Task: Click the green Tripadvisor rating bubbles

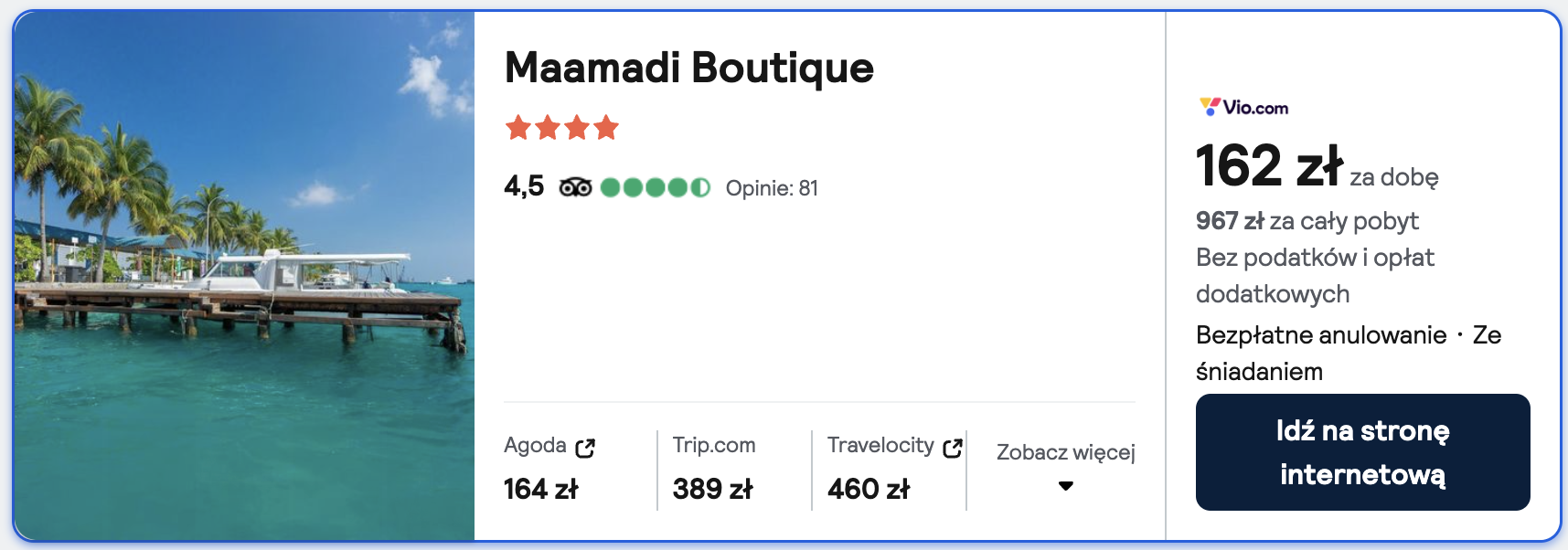Action: coord(655,188)
